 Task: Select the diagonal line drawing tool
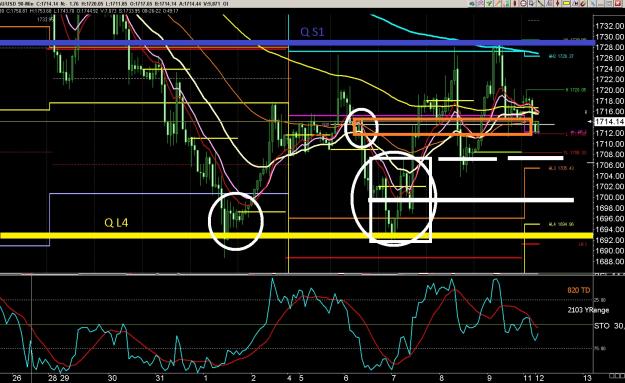click(540, 3)
